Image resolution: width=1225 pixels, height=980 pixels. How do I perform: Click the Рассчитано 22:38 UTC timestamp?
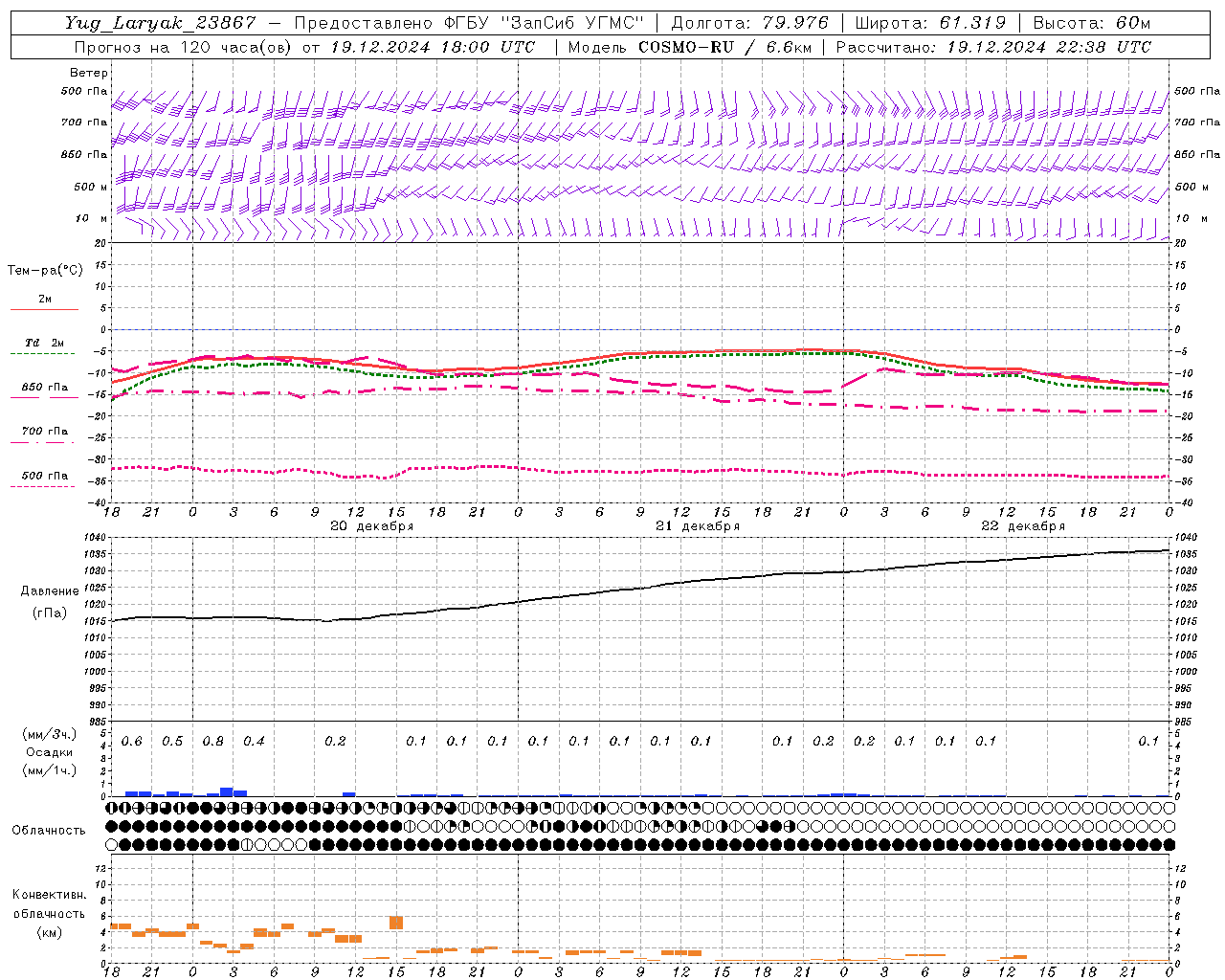click(993, 47)
